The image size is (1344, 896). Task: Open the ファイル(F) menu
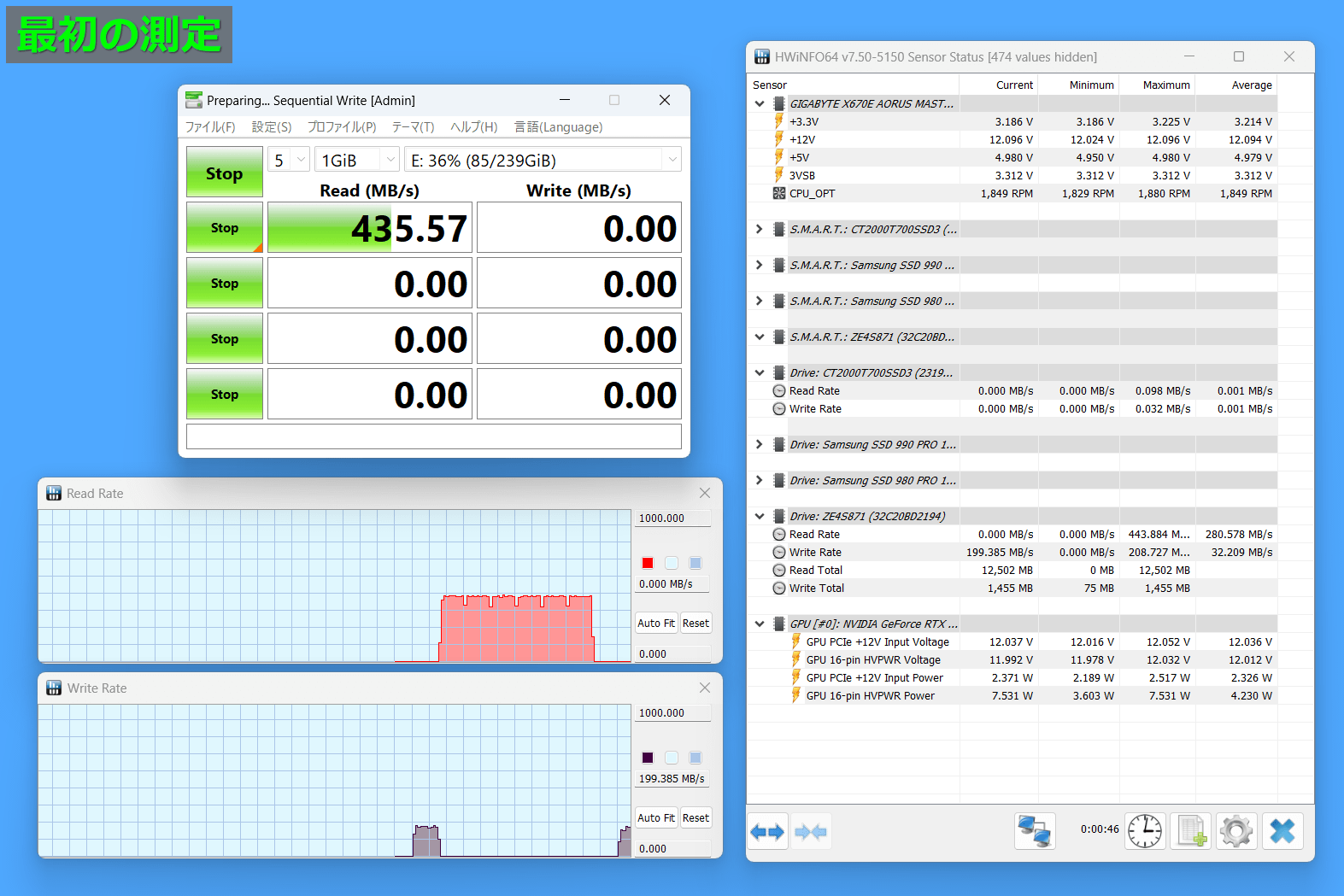[210, 126]
